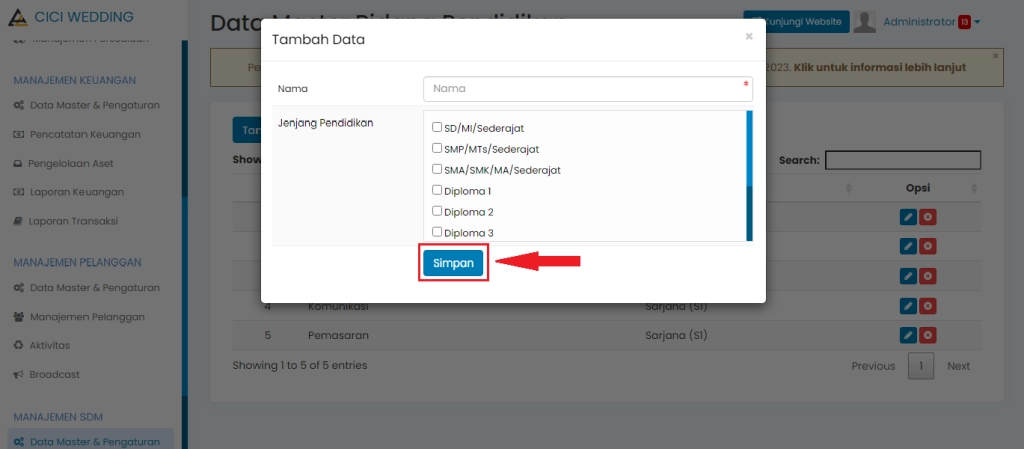The image size is (1024, 449).
Task: Click the Next pagination link
Action: click(x=958, y=366)
